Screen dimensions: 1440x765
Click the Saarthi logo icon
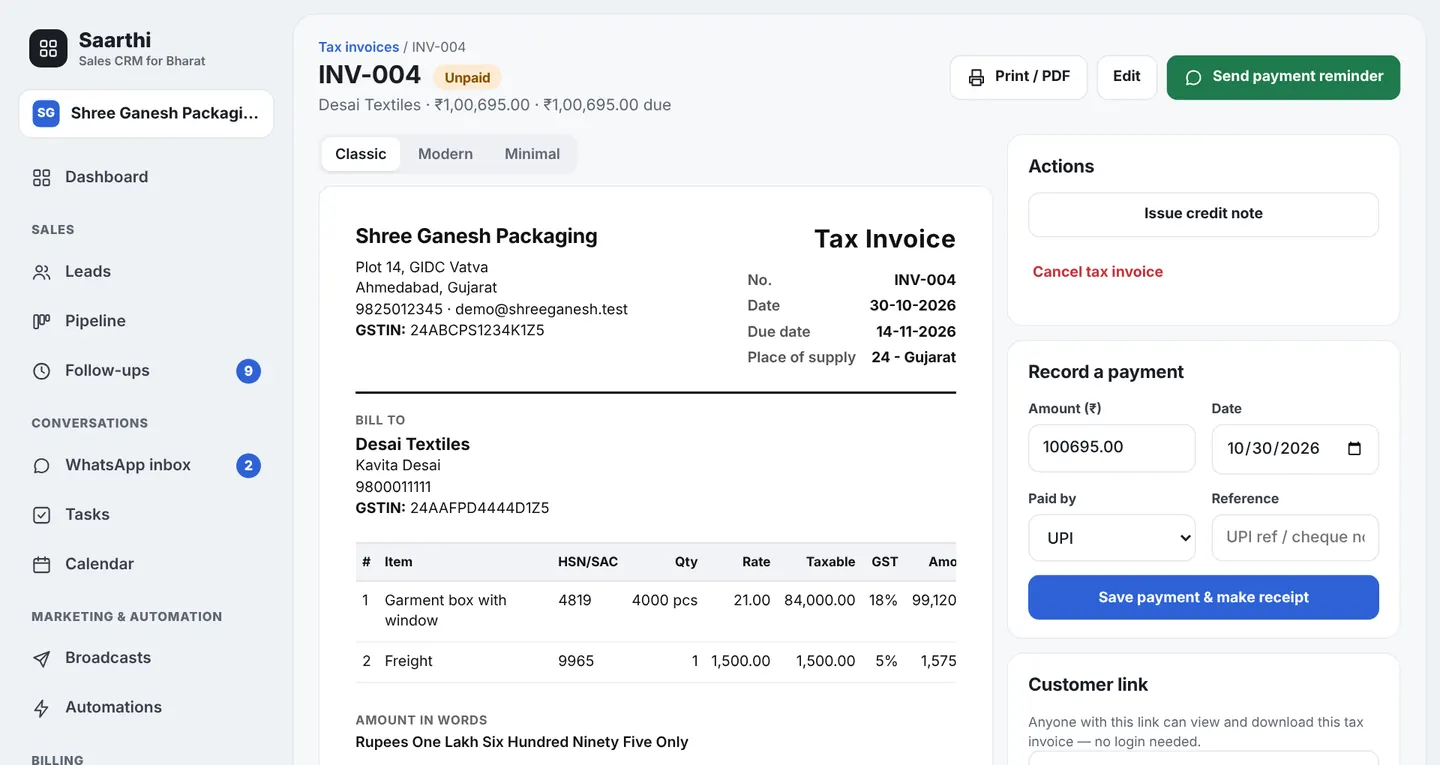pyautogui.click(x=48, y=48)
